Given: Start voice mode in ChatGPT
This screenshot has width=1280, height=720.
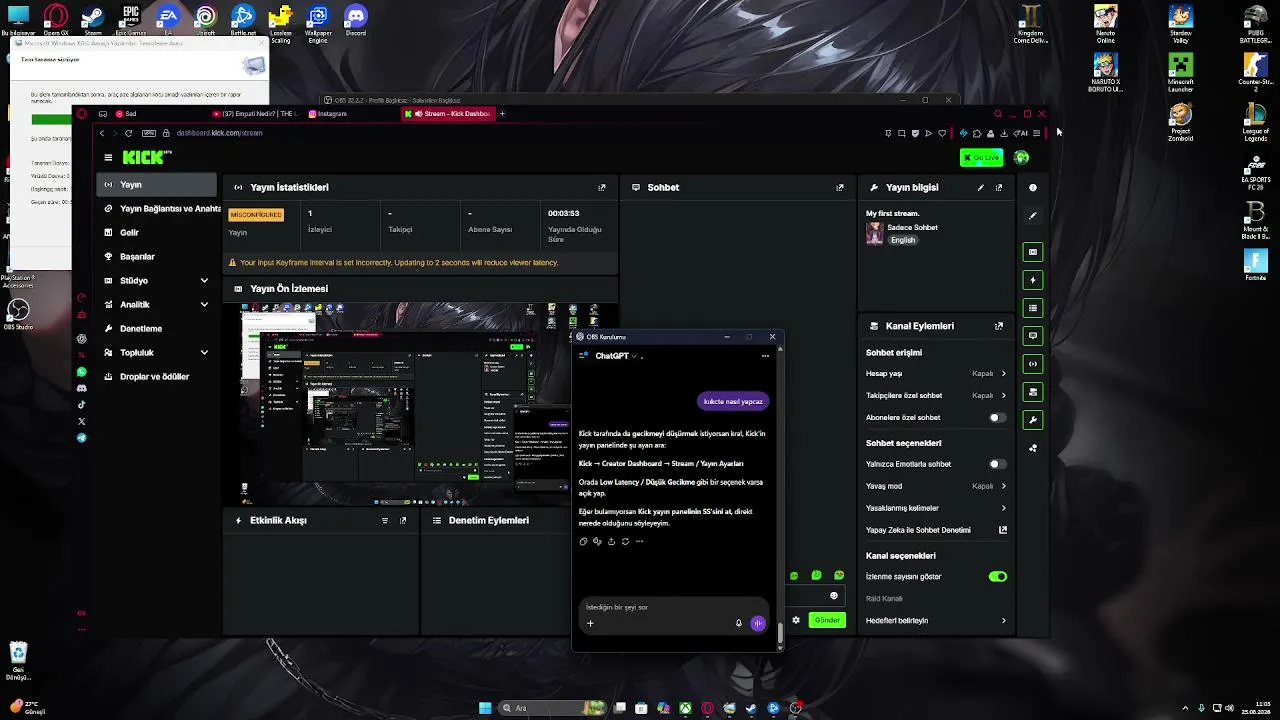Looking at the screenshot, I should point(758,623).
